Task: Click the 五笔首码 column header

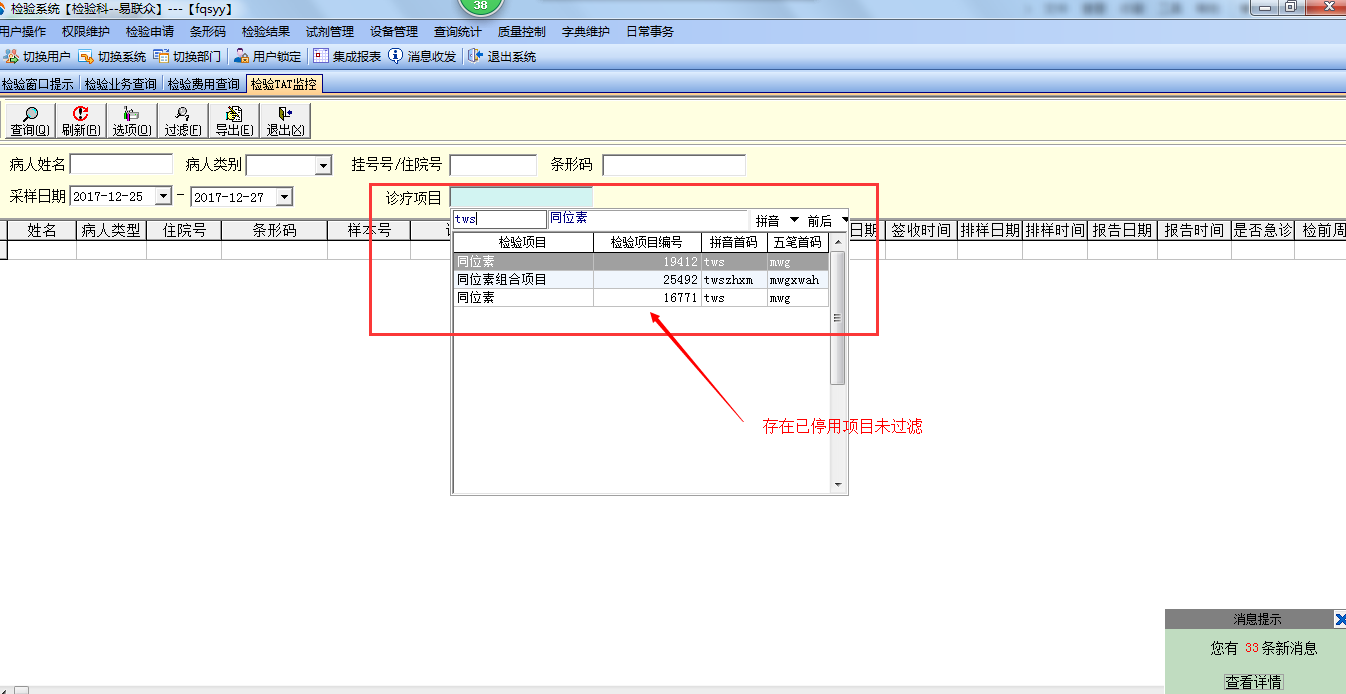Action: tap(798, 242)
